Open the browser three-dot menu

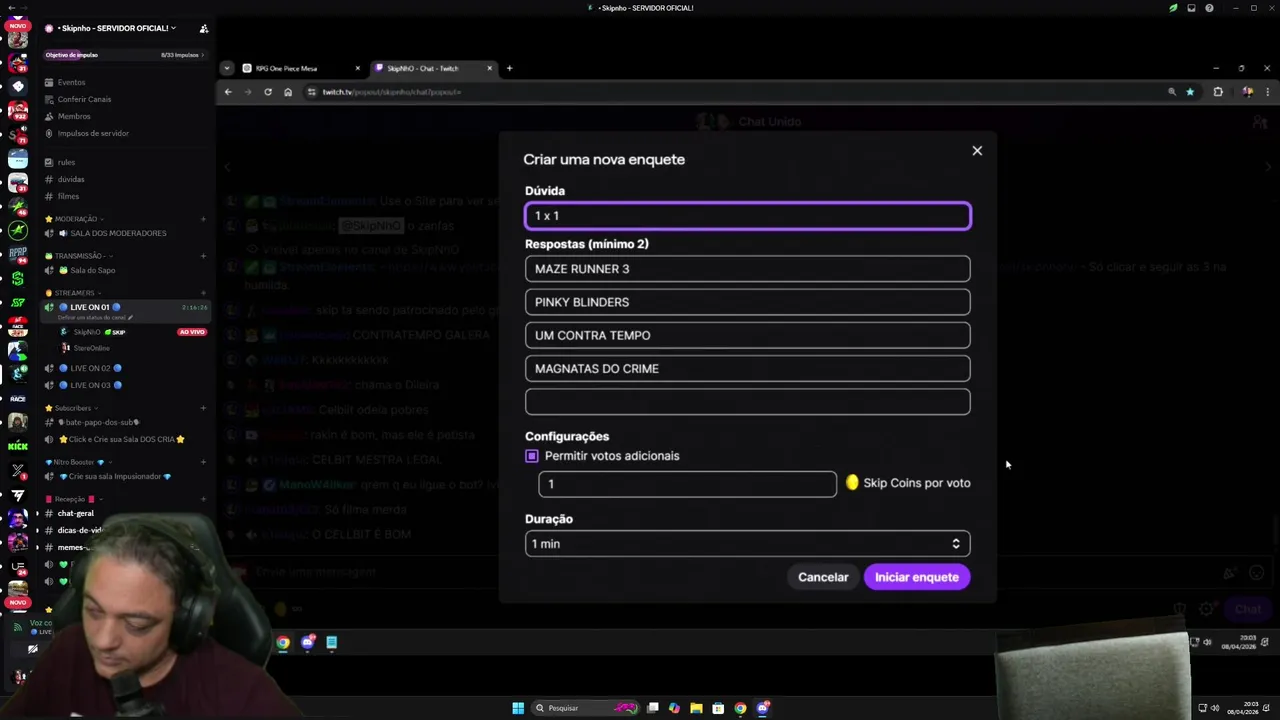[x=1267, y=92]
